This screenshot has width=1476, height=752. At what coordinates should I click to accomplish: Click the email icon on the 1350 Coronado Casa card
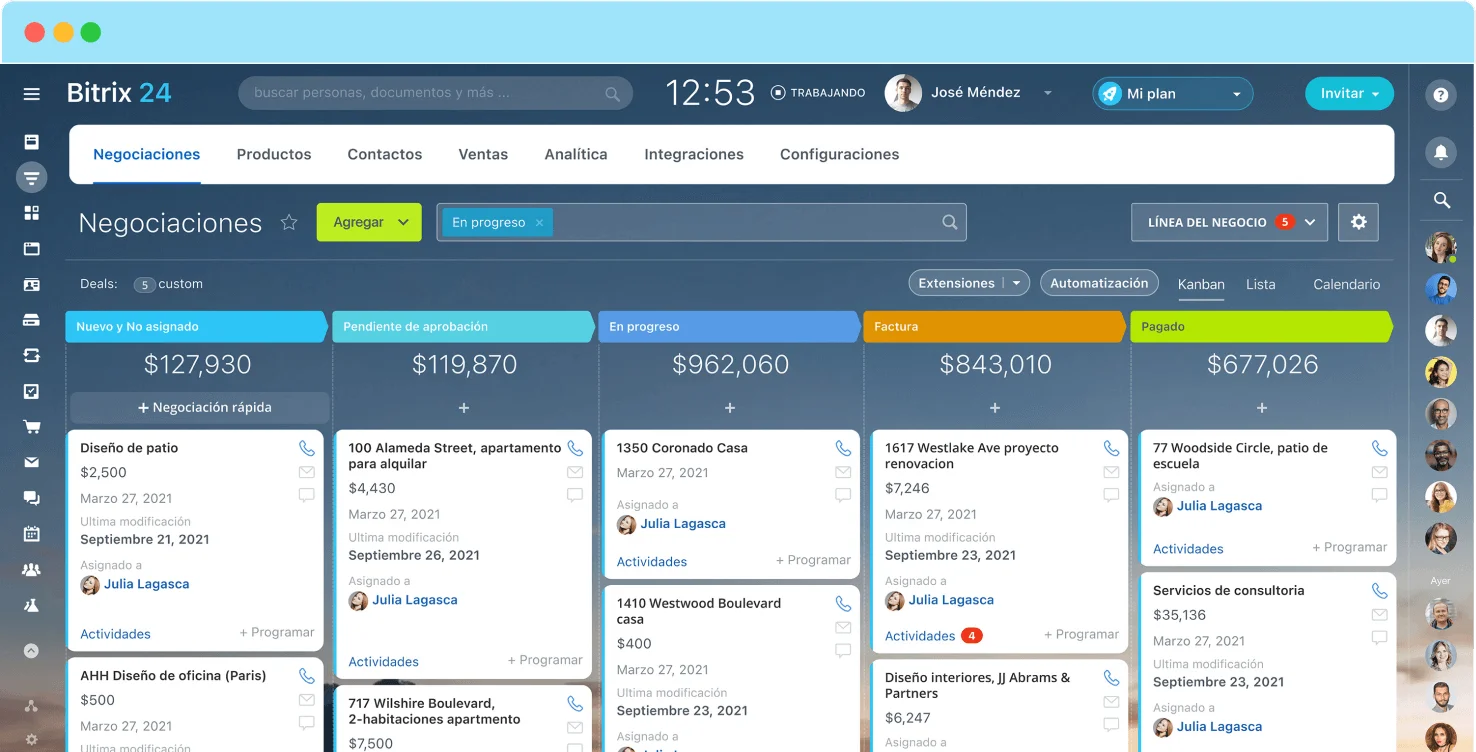point(843,472)
